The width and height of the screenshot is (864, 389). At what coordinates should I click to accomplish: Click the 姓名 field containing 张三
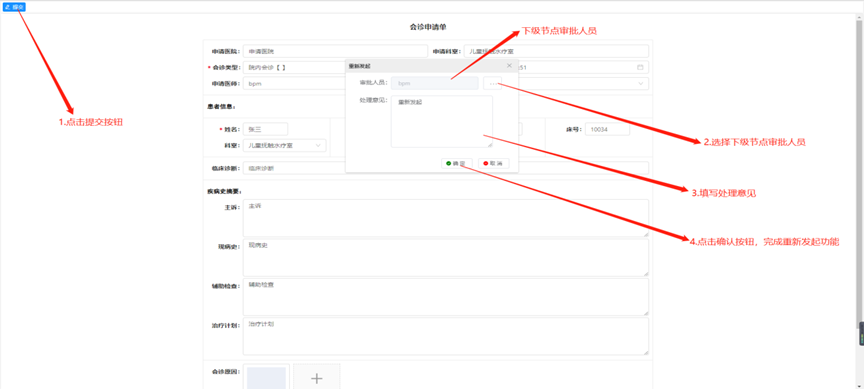[266, 129]
